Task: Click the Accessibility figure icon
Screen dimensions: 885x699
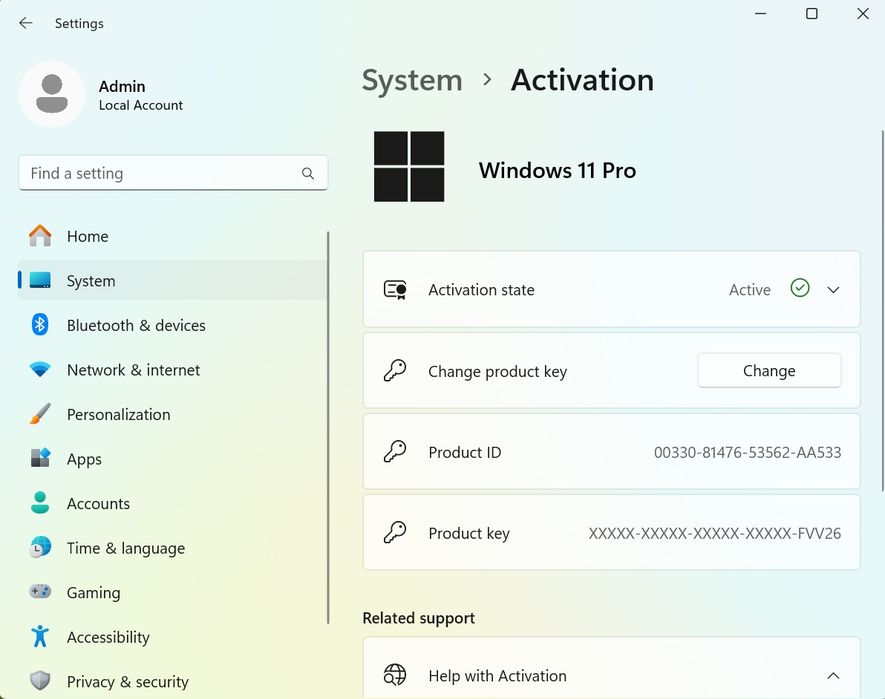Action: (x=40, y=636)
